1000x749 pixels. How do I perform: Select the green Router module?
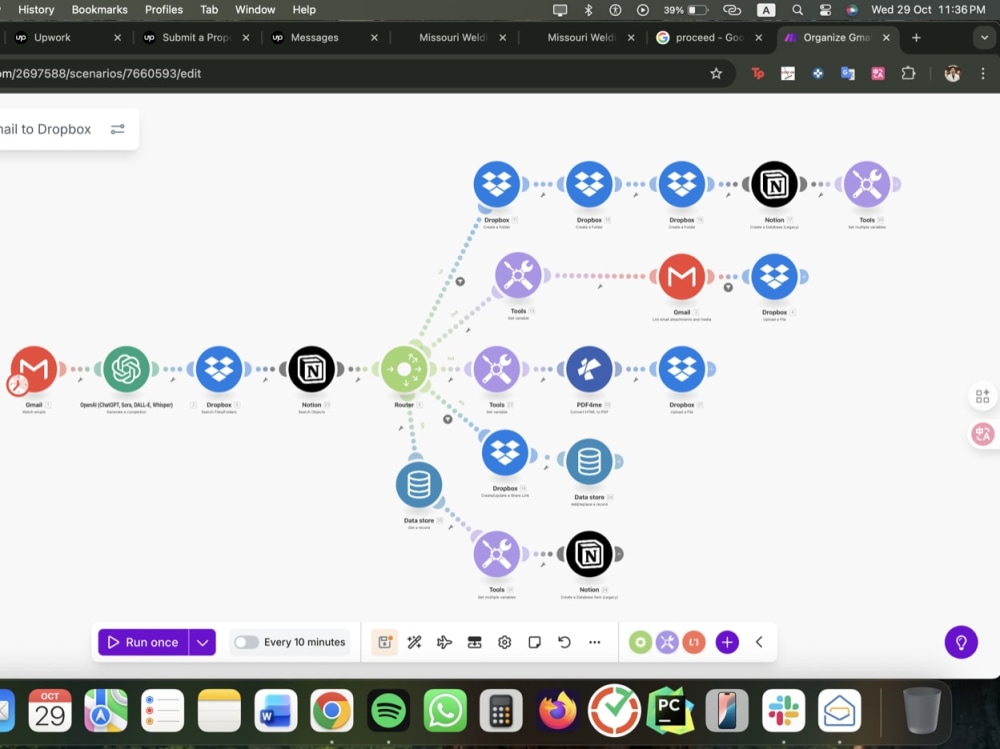(x=404, y=369)
